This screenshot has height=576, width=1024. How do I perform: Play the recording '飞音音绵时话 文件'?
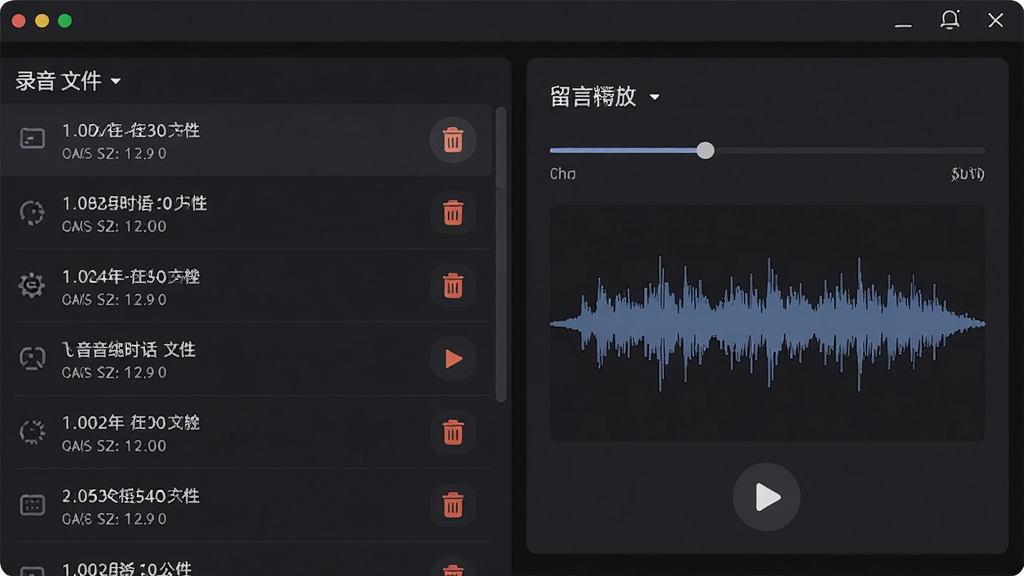453,359
